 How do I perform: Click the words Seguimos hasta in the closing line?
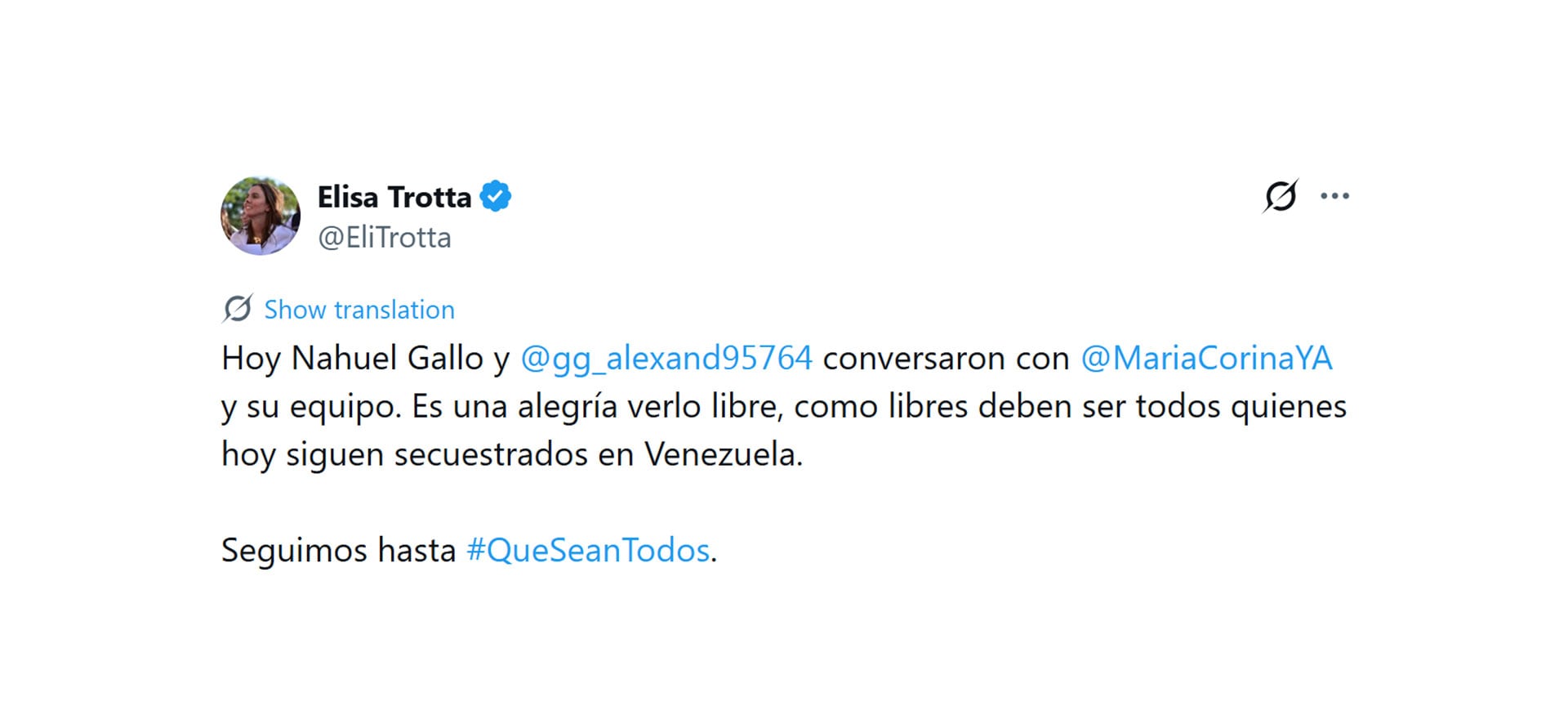click(338, 550)
